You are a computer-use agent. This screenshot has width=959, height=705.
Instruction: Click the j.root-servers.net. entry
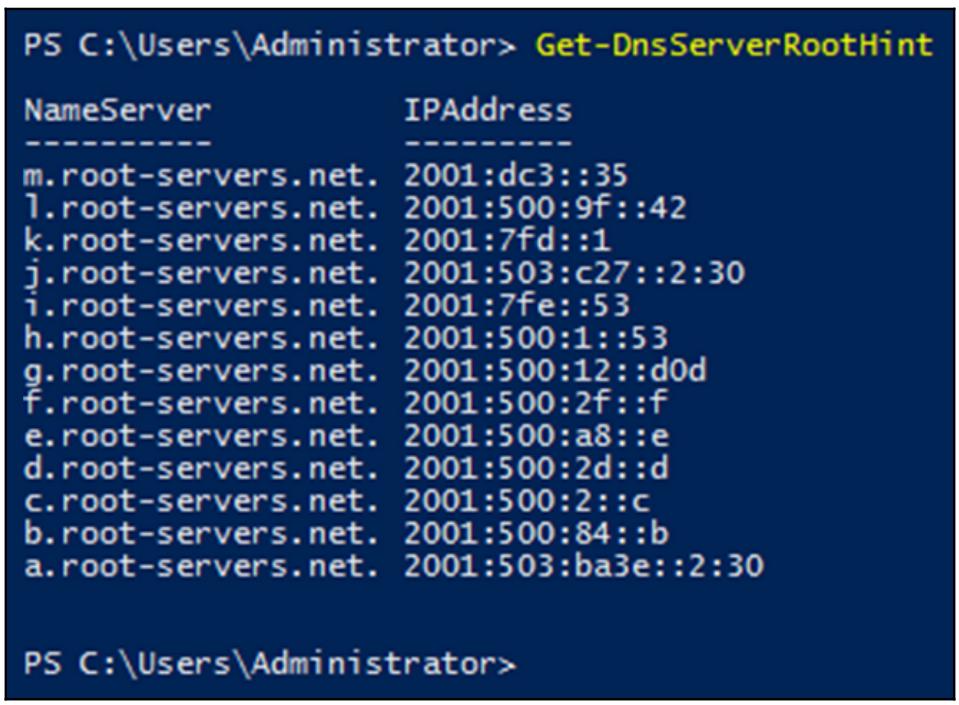coord(202,273)
